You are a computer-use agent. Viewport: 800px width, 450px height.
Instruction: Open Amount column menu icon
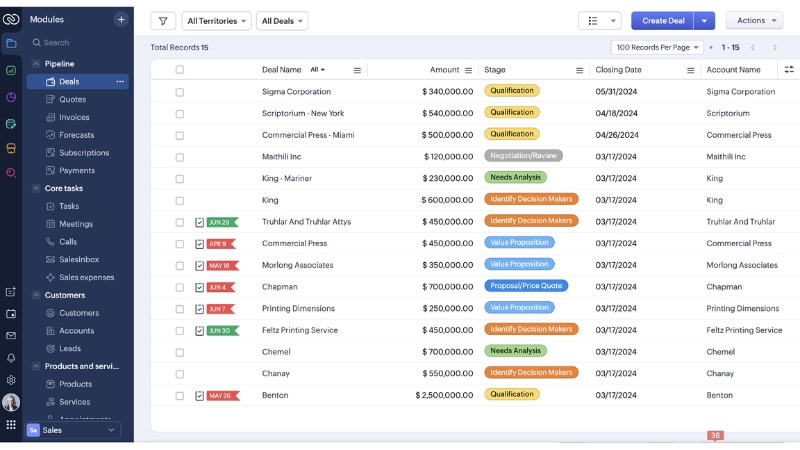pyautogui.click(x=468, y=70)
